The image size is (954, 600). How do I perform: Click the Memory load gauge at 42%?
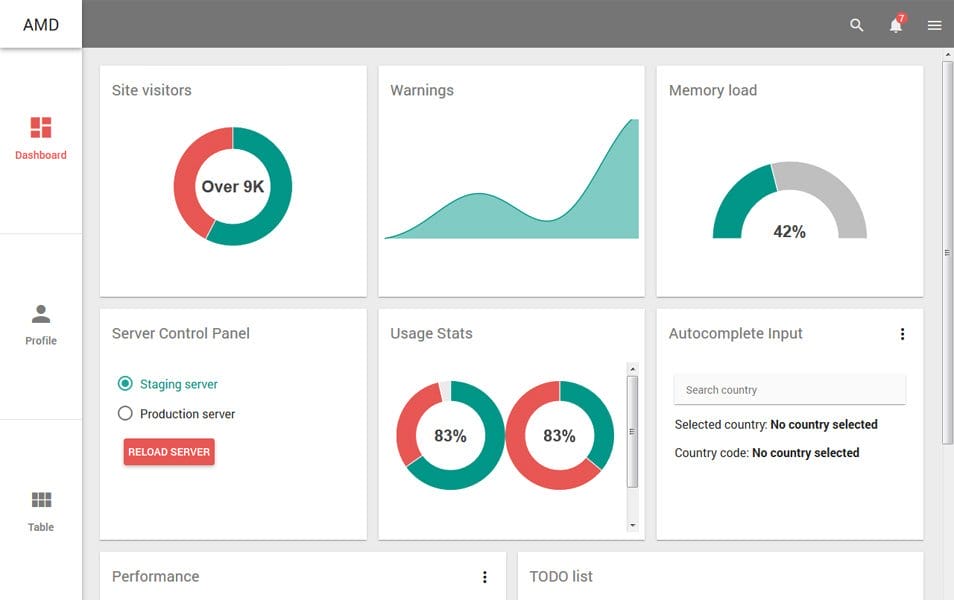[x=790, y=210]
